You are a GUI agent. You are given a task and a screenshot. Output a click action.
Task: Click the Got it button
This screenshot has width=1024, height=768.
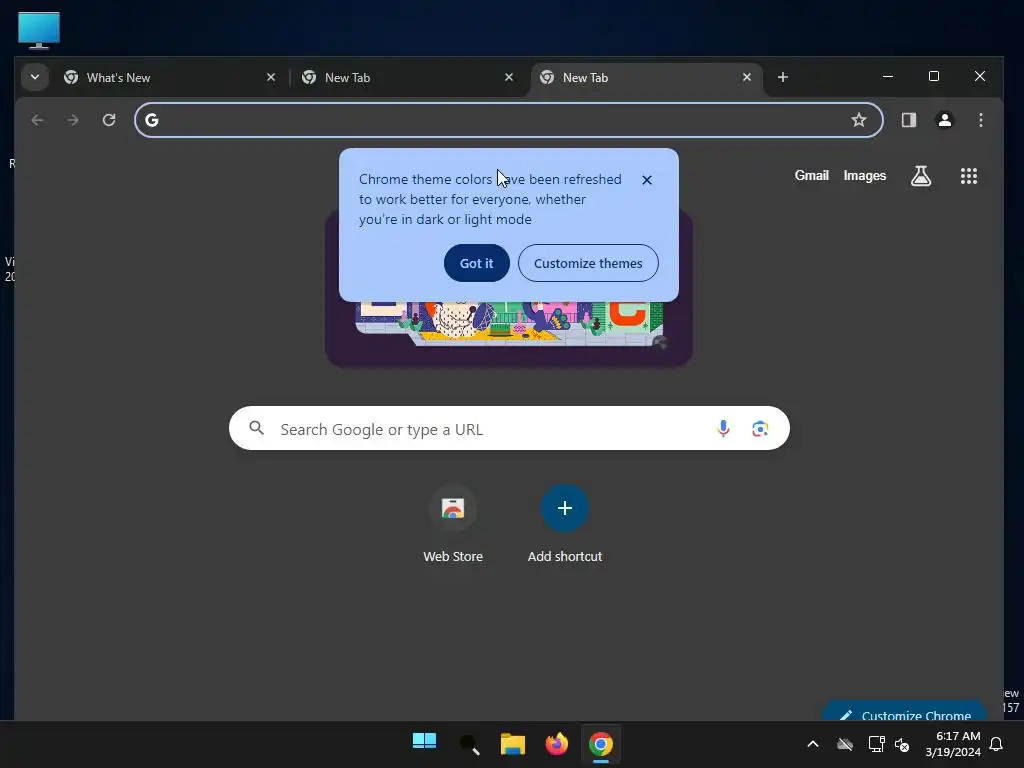point(477,263)
